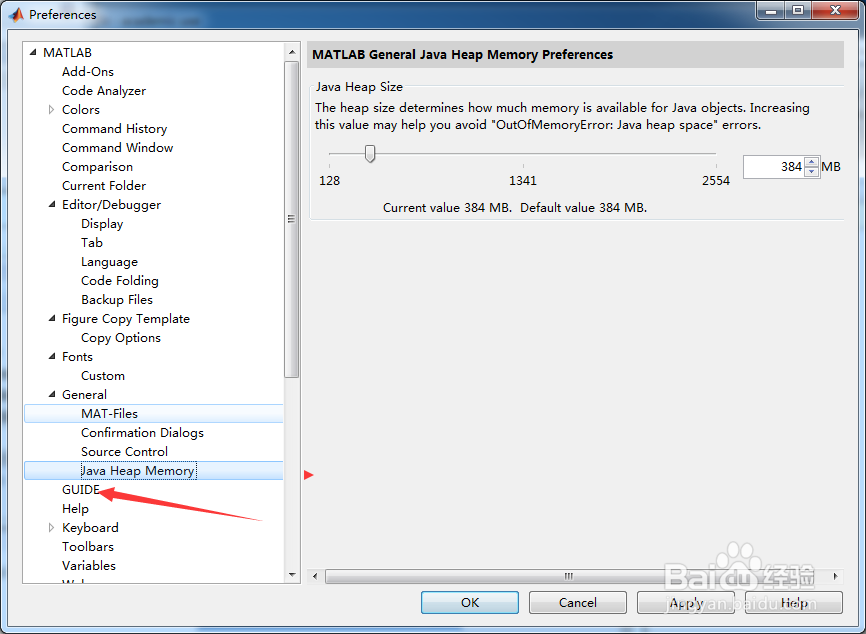
Task: Open Code Folding preferences
Action: [120, 281]
